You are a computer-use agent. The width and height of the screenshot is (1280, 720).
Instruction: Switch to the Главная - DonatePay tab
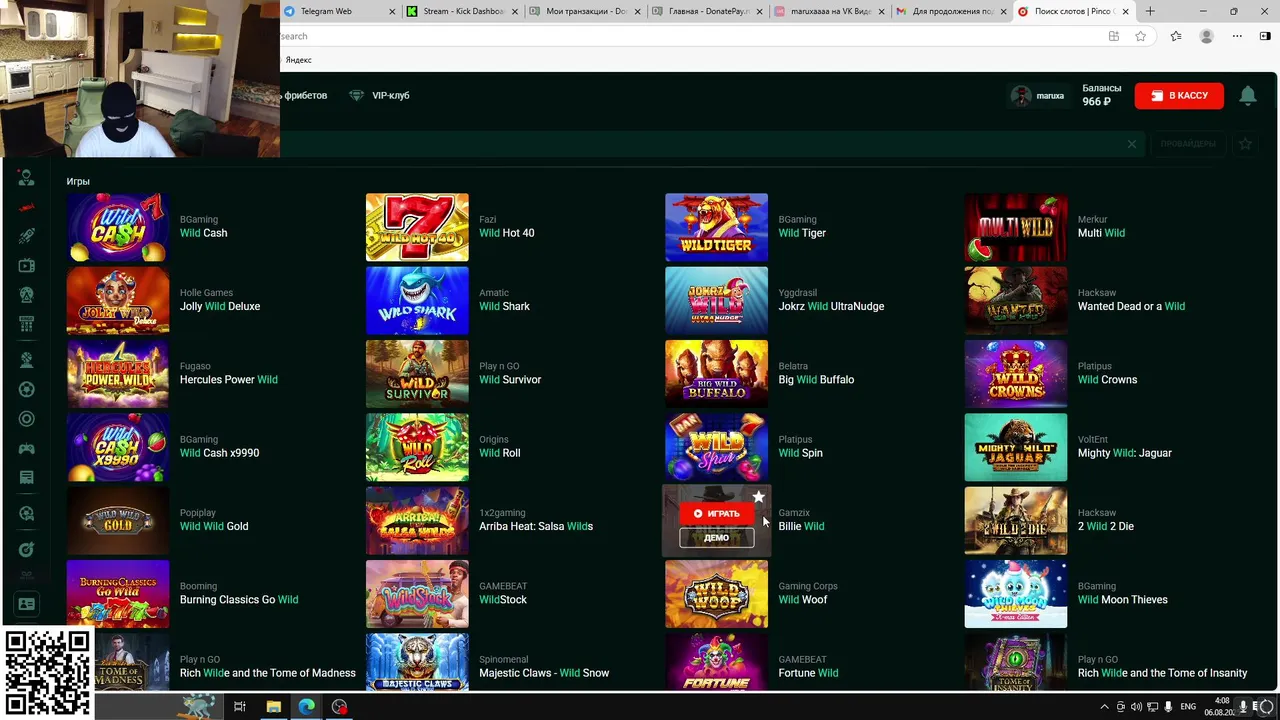(707, 11)
